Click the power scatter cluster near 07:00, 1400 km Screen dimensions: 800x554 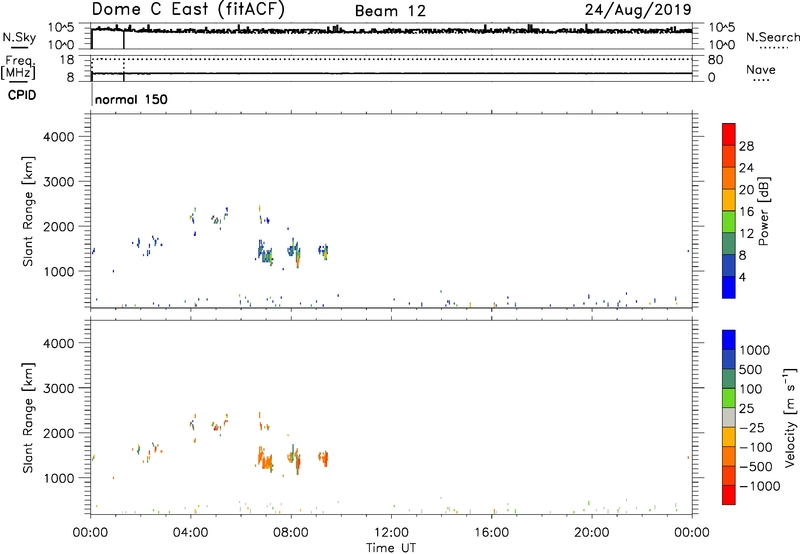pos(264,251)
